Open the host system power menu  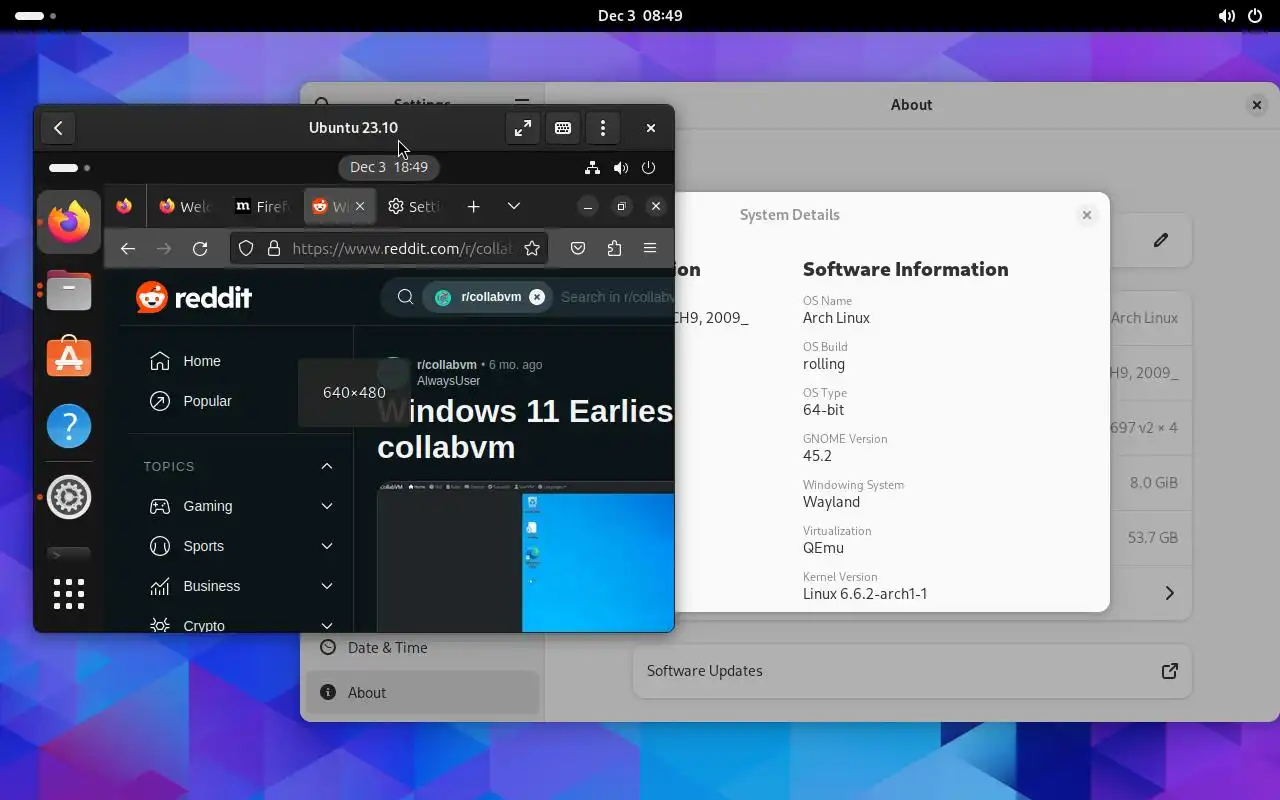1256,16
